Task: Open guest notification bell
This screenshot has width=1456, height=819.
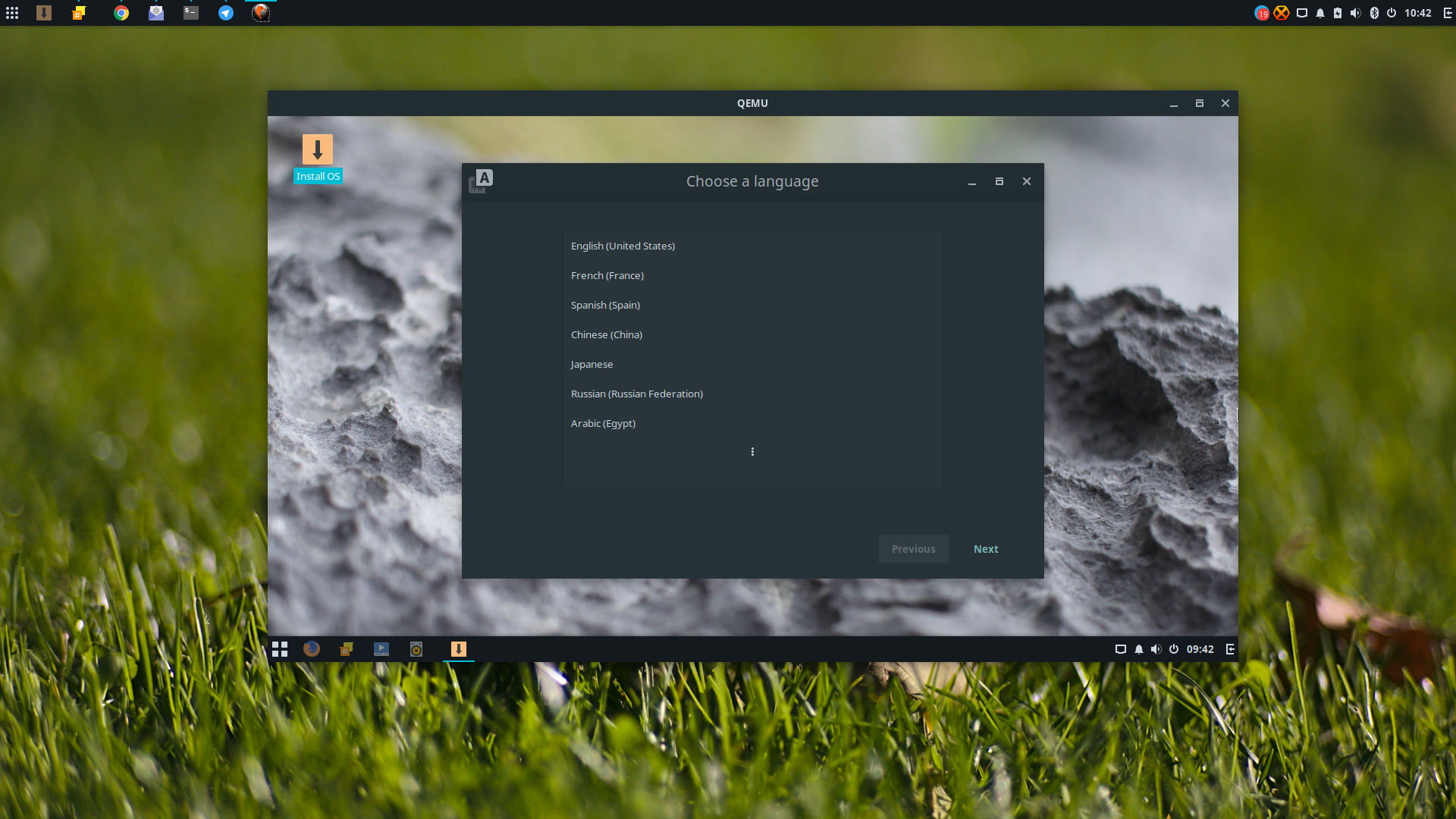Action: (x=1139, y=649)
